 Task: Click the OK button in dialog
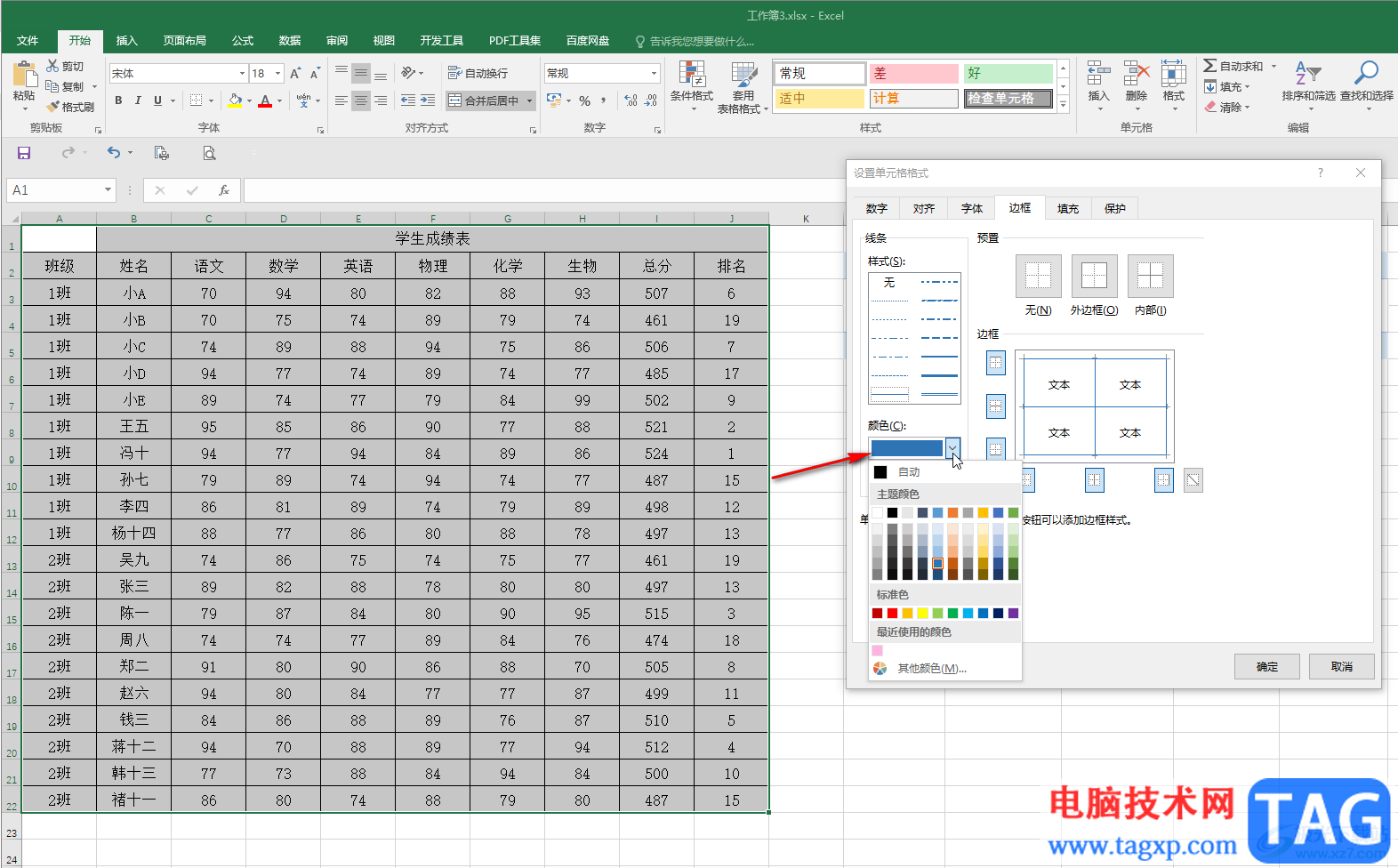click(x=1266, y=666)
